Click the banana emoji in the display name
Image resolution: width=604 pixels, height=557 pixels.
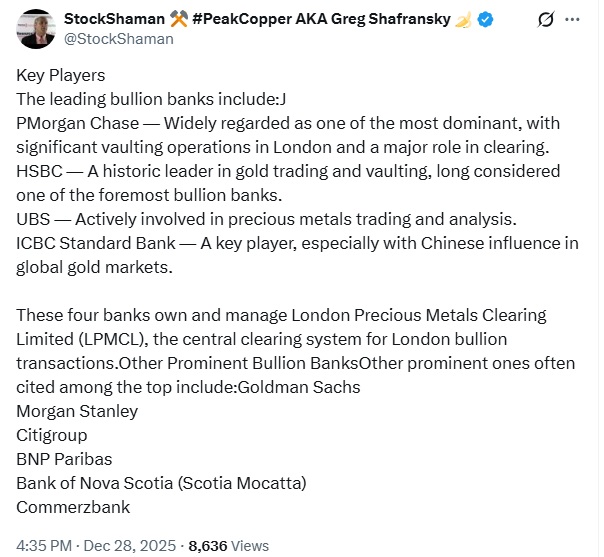click(x=464, y=19)
